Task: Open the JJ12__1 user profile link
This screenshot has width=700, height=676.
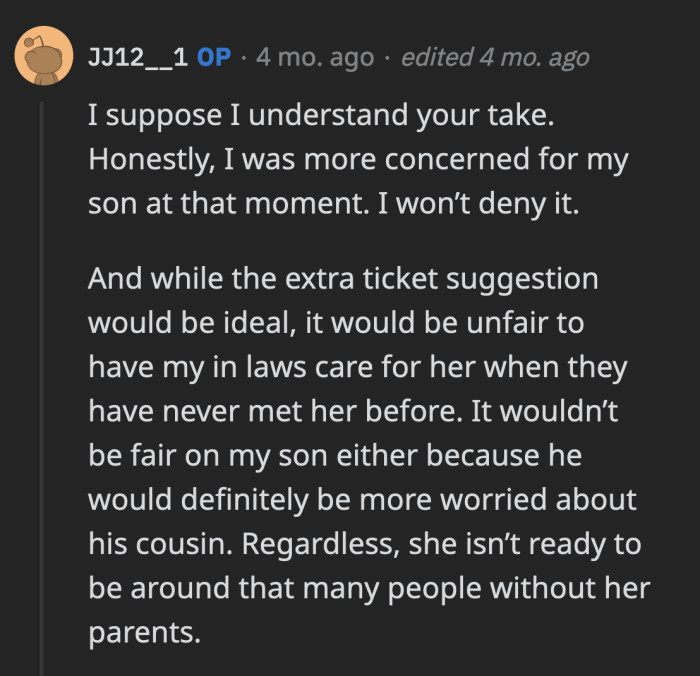Action: 137,57
